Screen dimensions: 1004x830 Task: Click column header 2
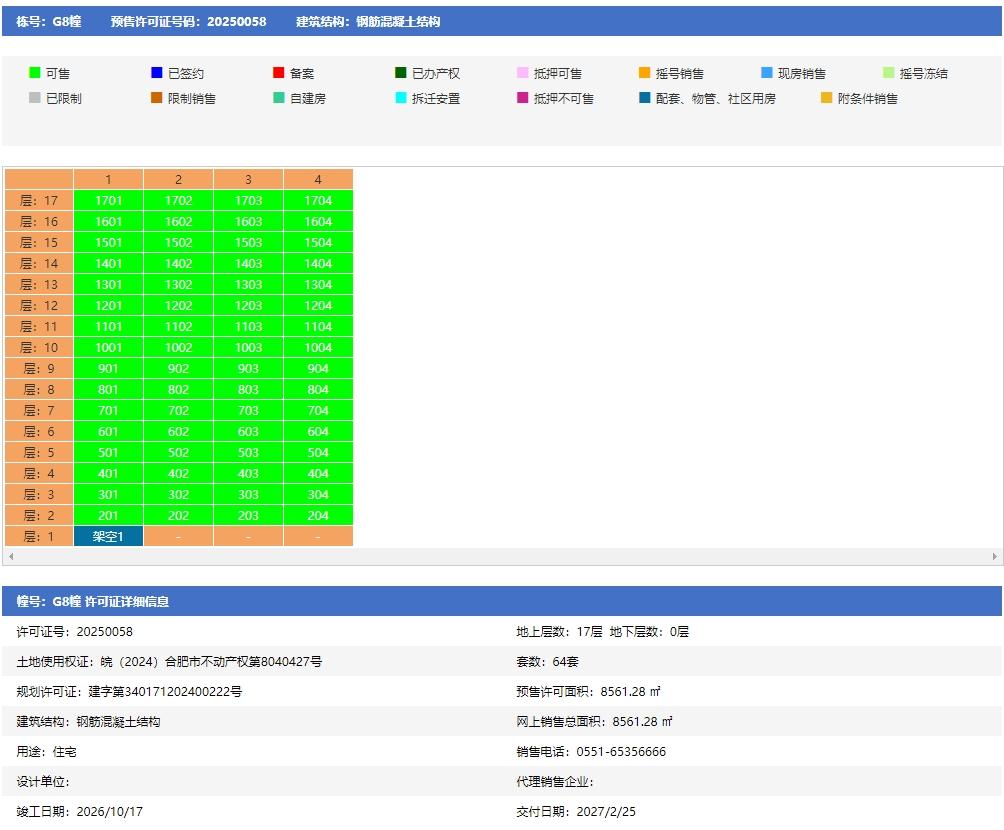tap(178, 179)
